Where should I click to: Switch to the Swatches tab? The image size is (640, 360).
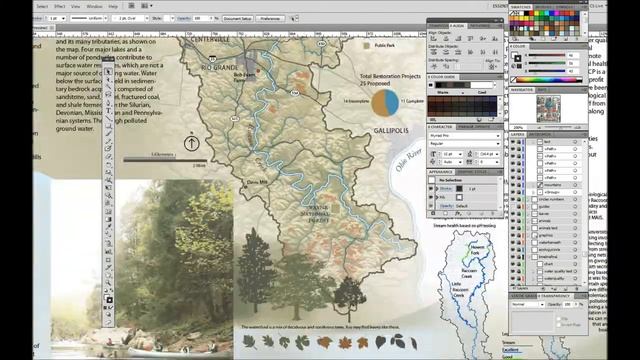[521, 7]
